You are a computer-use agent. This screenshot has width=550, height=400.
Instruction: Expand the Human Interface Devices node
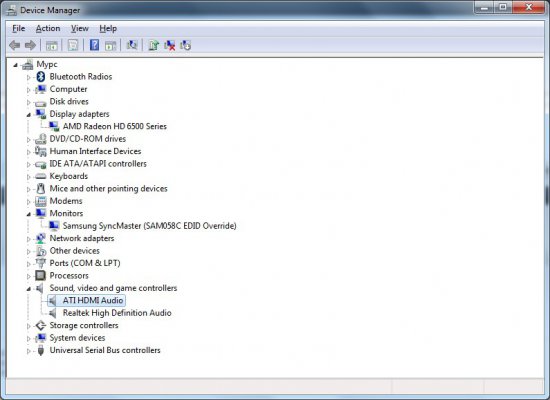29,152
